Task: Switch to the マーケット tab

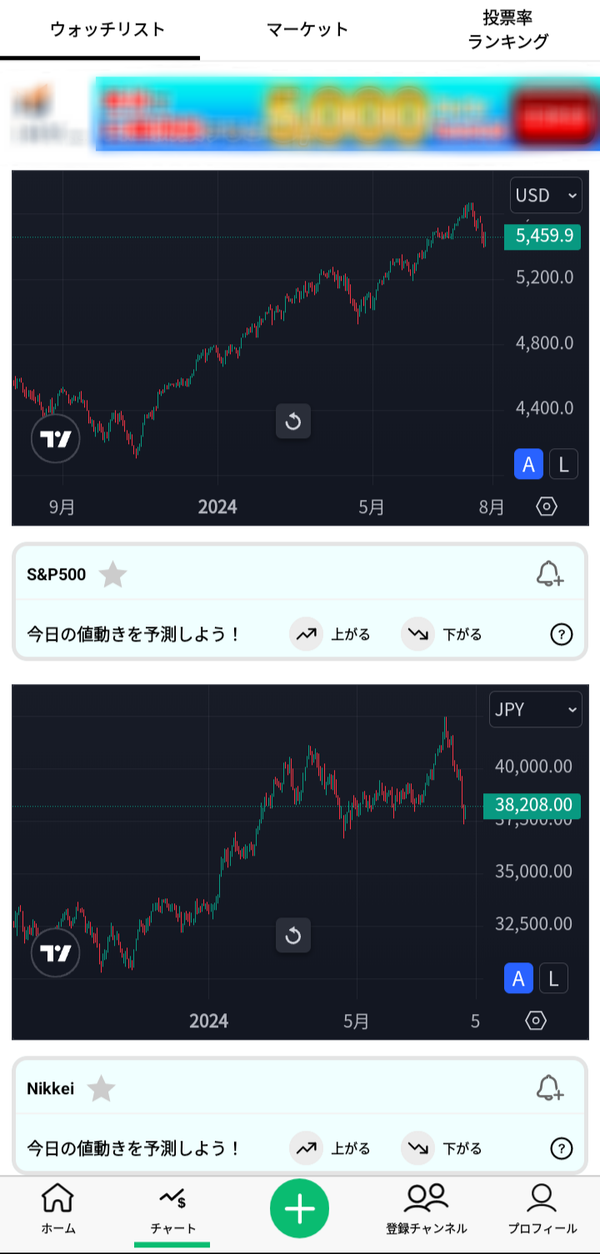Action: pos(308,29)
